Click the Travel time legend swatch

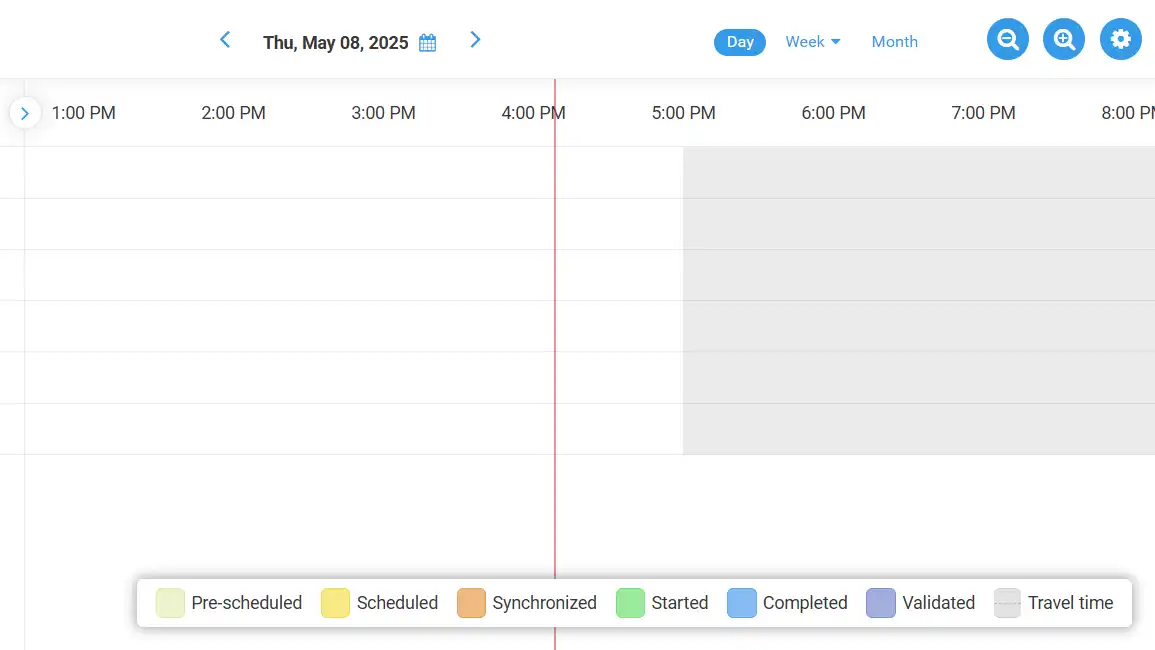coord(1007,603)
